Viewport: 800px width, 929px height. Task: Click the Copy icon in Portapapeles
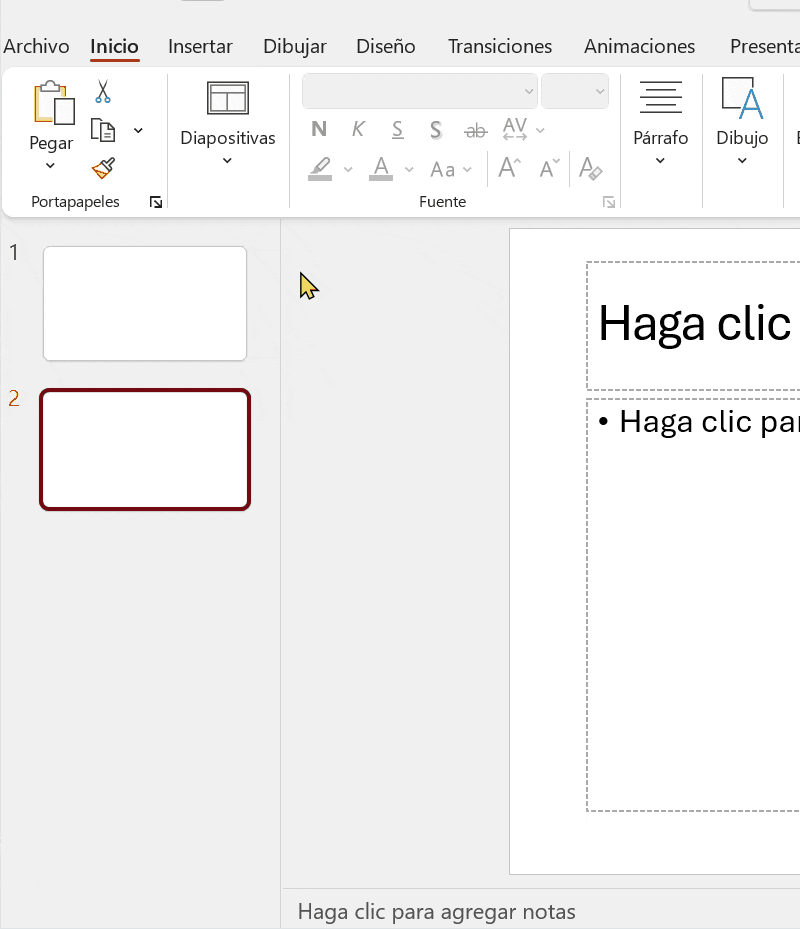coord(103,130)
